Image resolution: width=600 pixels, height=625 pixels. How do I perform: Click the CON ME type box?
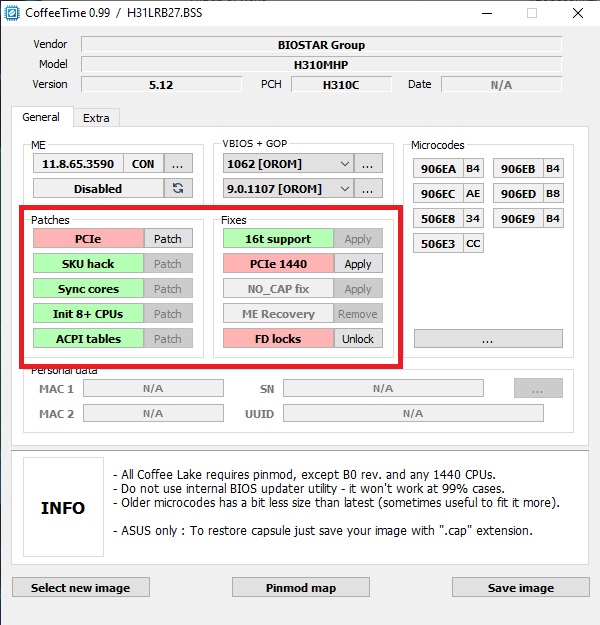(x=143, y=163)
